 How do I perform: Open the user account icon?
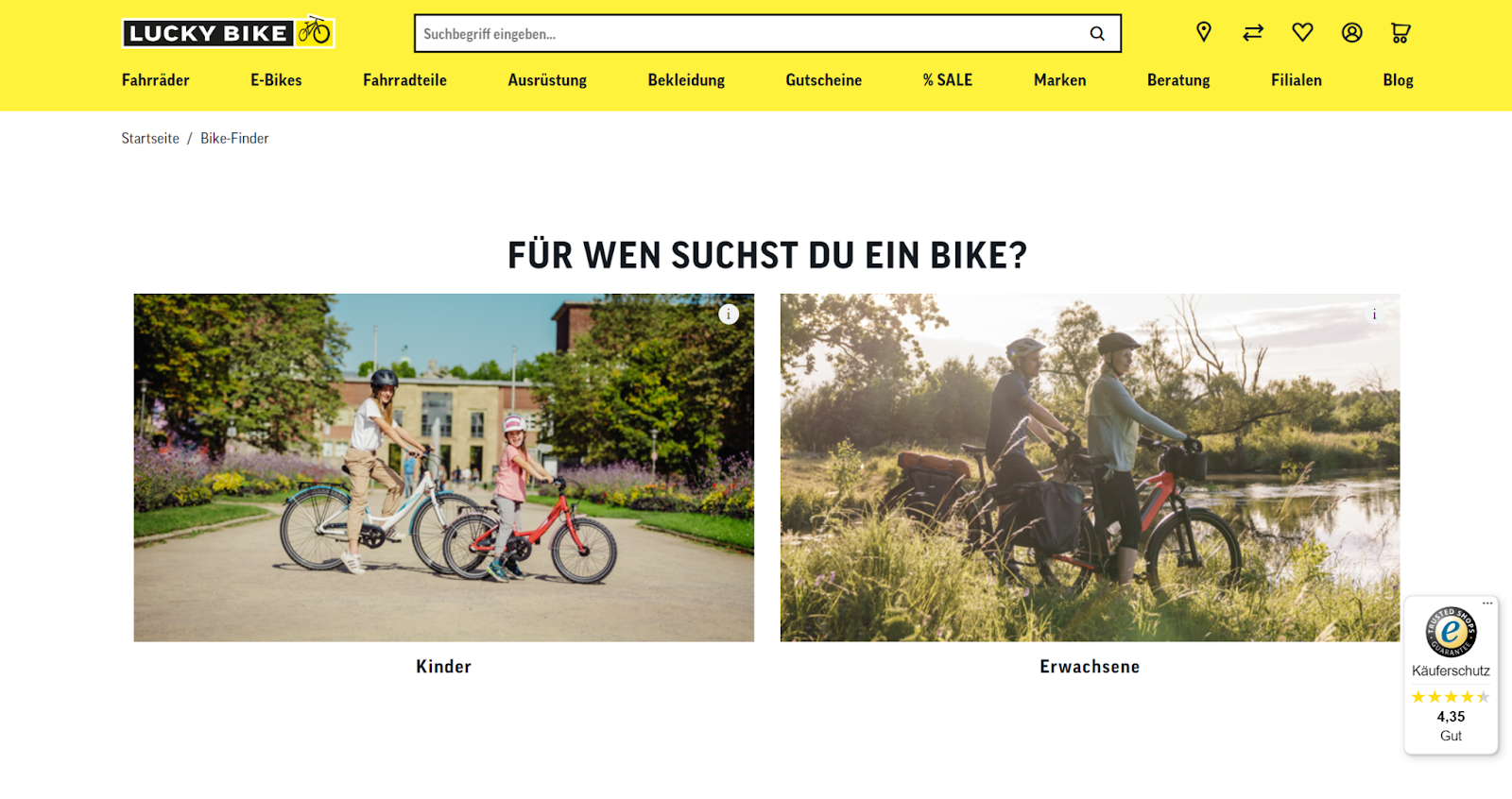1352,32
